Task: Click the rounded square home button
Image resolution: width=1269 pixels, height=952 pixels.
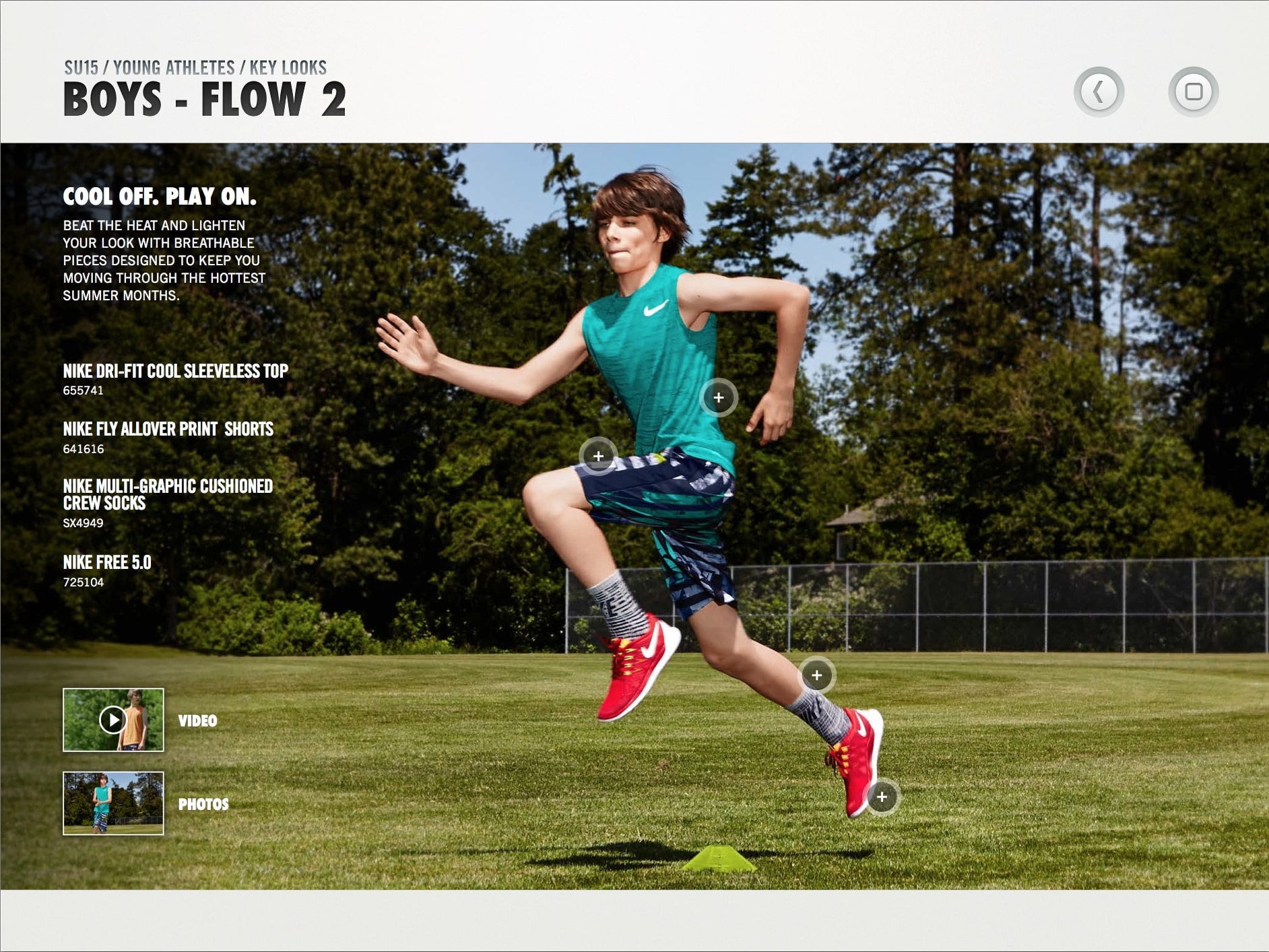Action: (1193, 92)
